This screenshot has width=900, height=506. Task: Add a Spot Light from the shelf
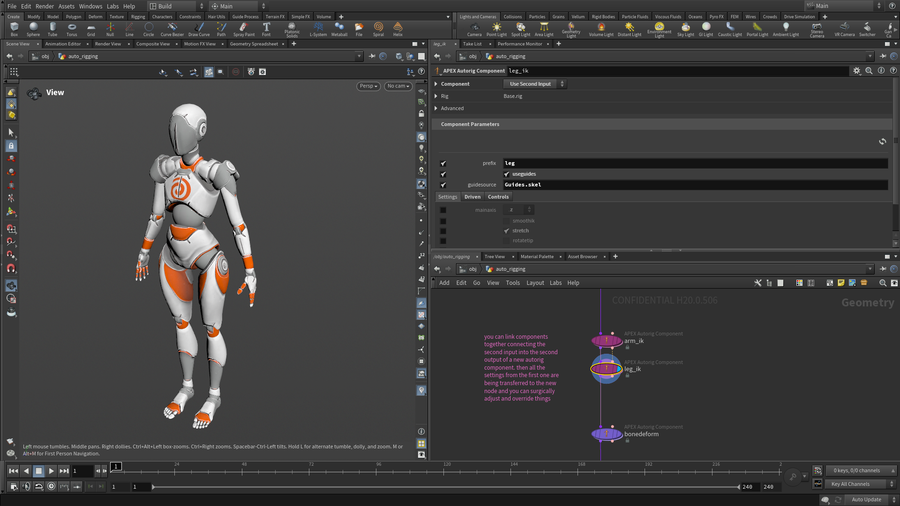pos(521,29)
